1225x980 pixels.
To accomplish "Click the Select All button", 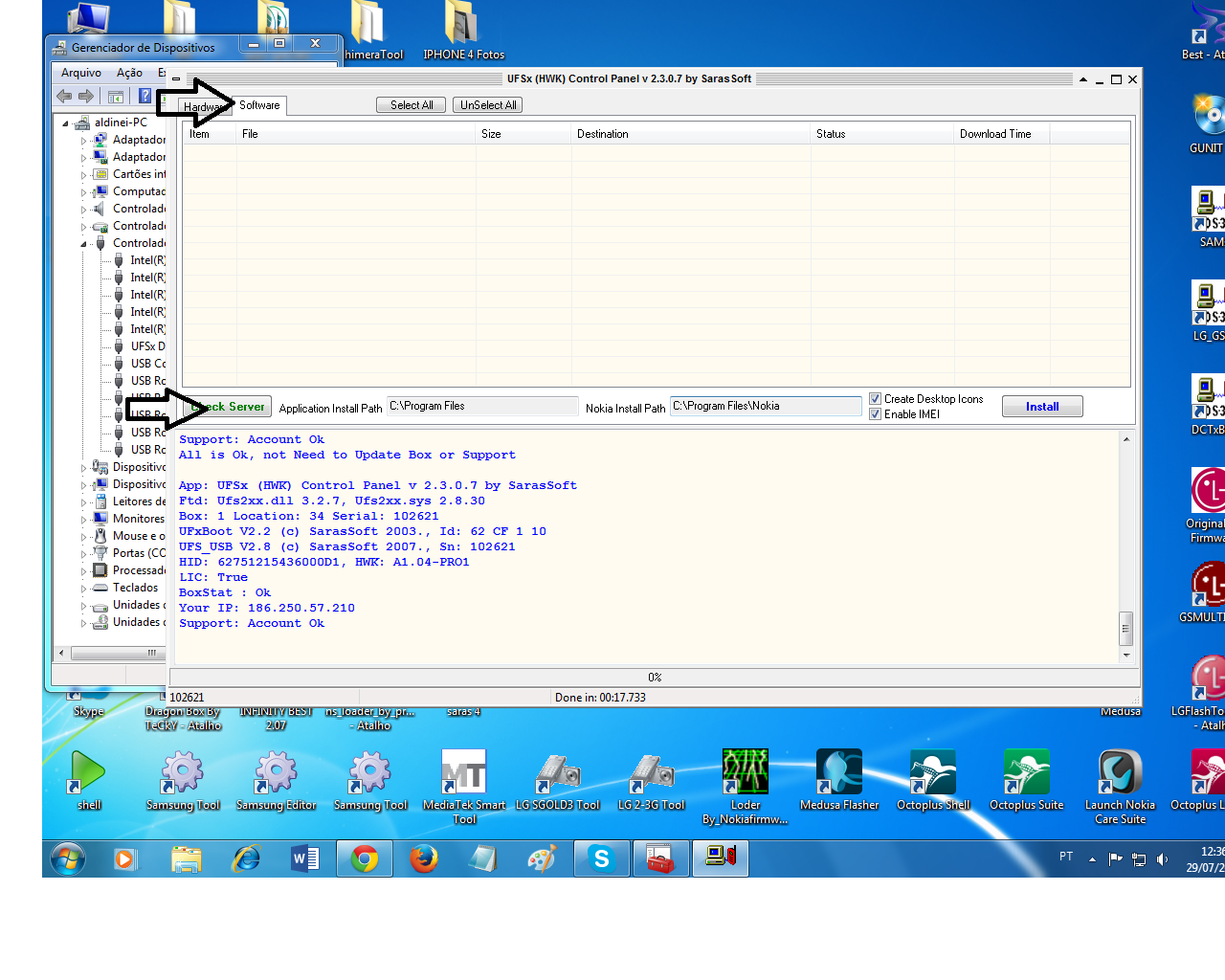I will (x=412, y=105).
